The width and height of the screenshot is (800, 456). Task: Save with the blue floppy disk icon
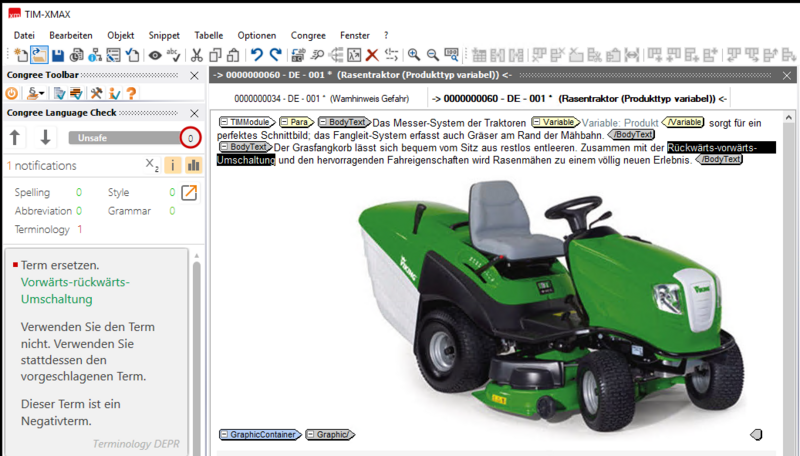click(x=58, y=55)
